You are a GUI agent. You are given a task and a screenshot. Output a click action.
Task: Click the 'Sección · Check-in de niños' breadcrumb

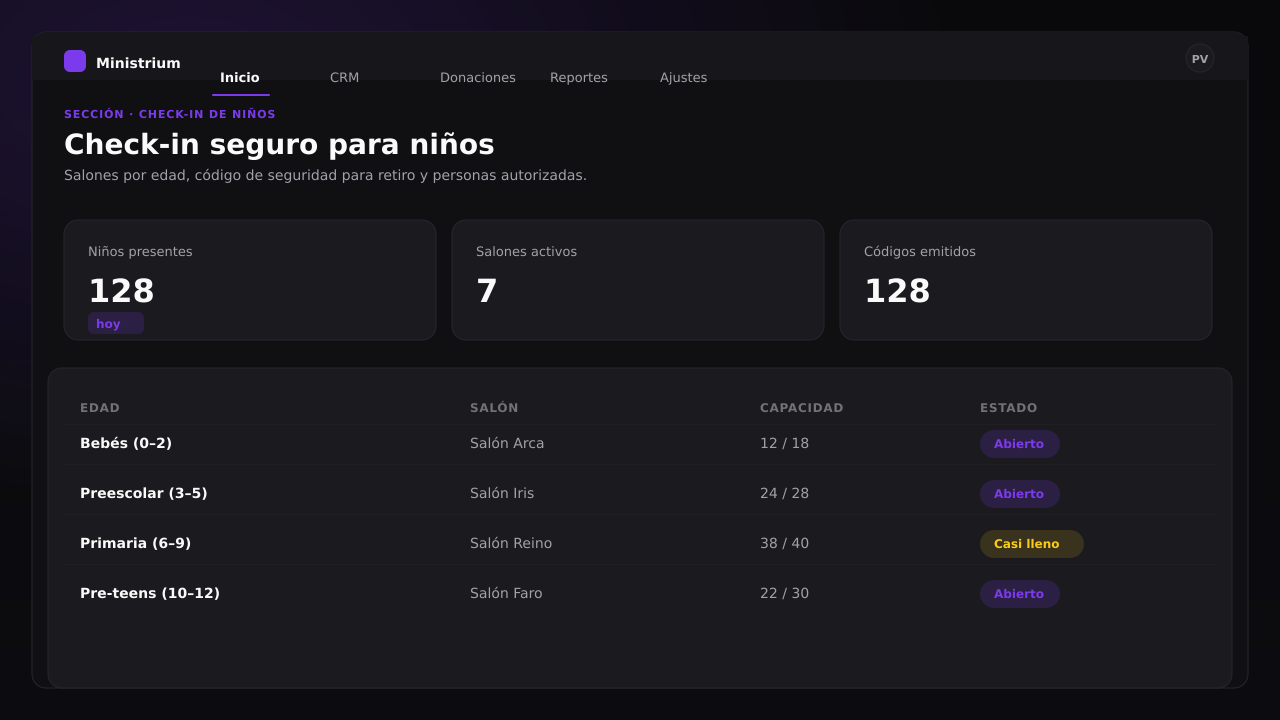point(170,114)
